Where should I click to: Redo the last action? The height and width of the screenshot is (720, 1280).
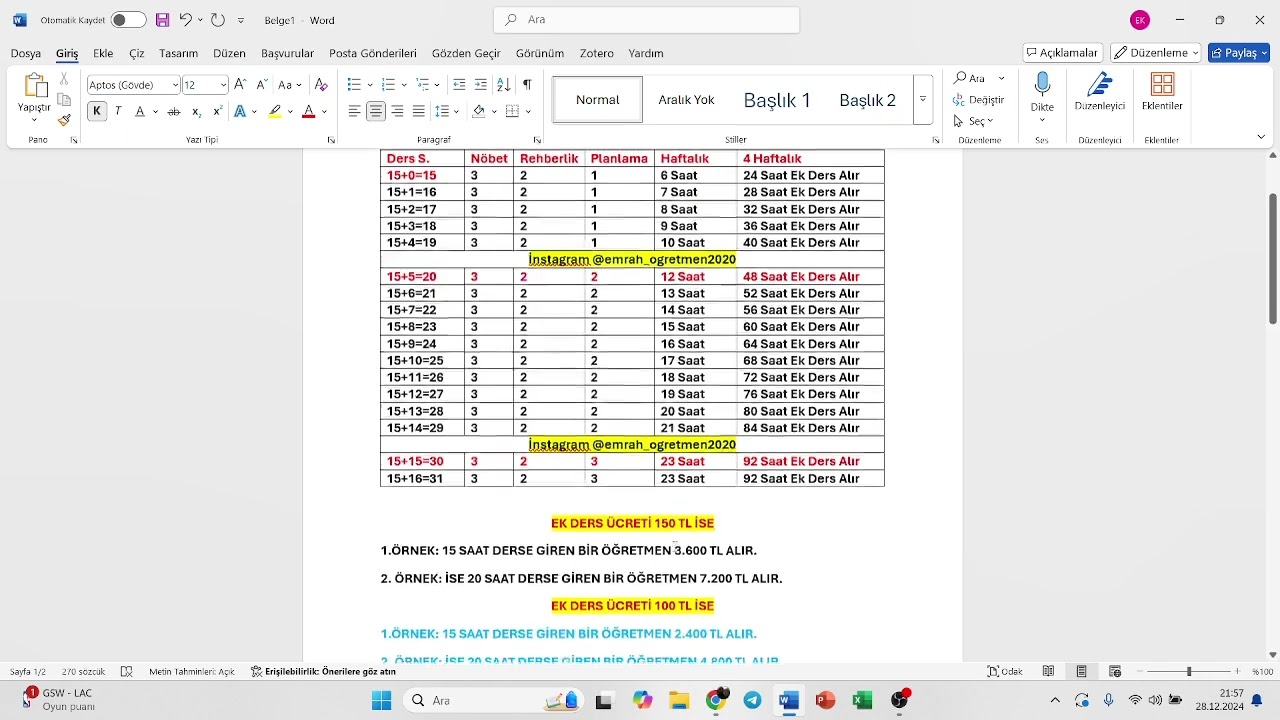click(x=218, y=20)
